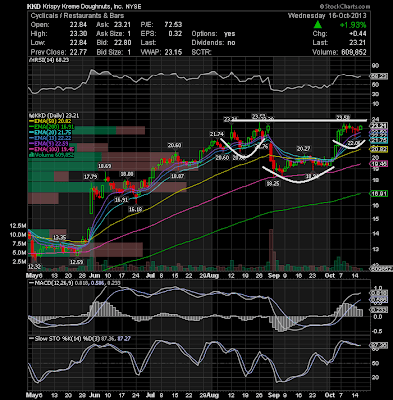Click the P/E ratio 72.53

[x=173, y=25]
